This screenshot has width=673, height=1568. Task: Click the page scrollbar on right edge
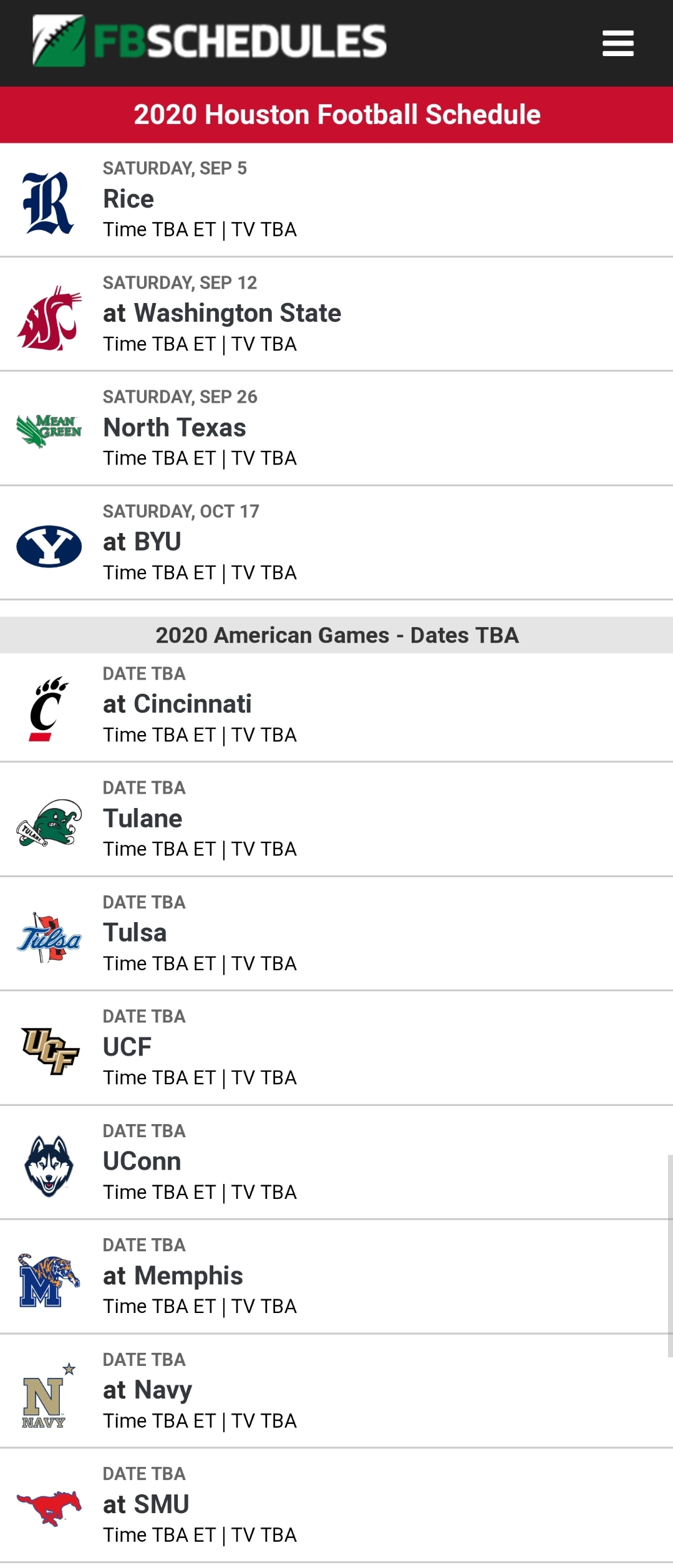pos(670,1256)
